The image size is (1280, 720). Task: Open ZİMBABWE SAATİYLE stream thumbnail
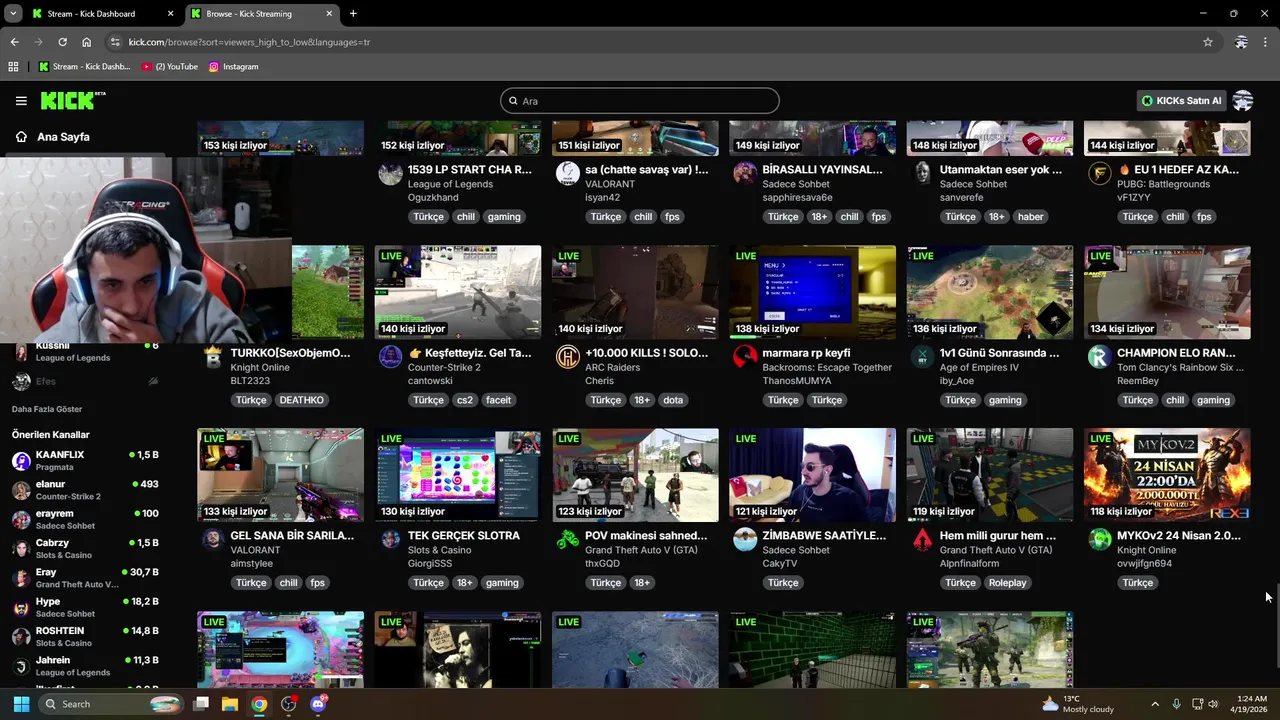[x=812, y=476]
